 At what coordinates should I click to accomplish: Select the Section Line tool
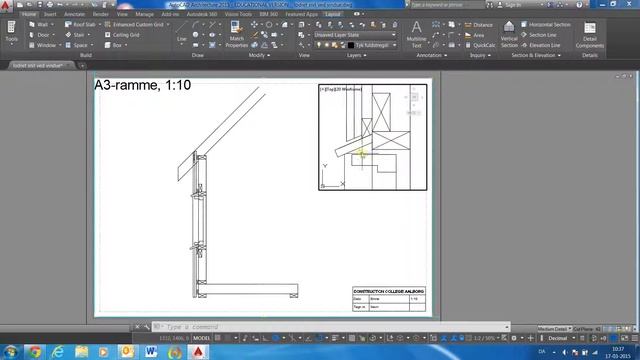tap(538, 35)
